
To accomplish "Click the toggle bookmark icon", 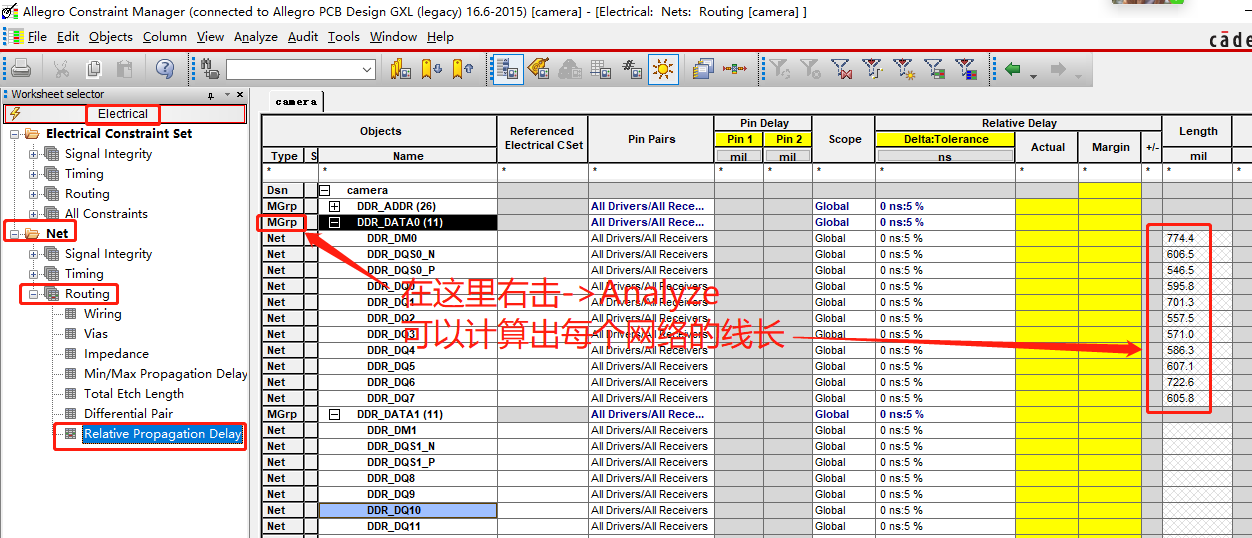I will pos(401,69).
